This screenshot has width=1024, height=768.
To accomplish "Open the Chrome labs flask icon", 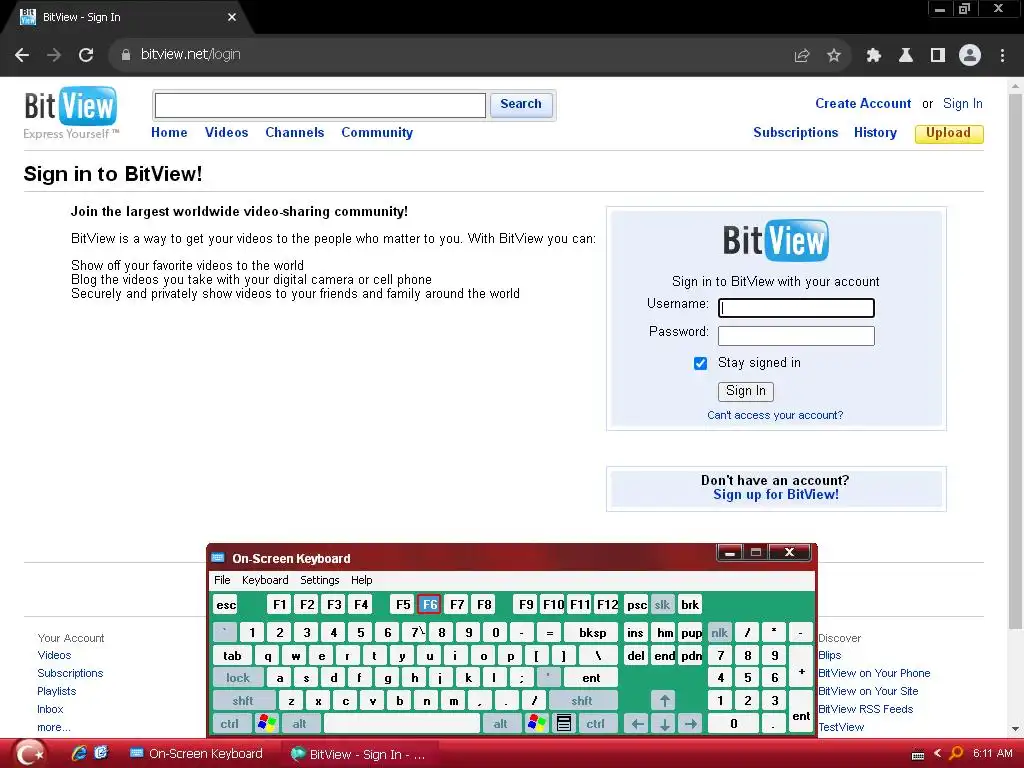I will [906, 56].
